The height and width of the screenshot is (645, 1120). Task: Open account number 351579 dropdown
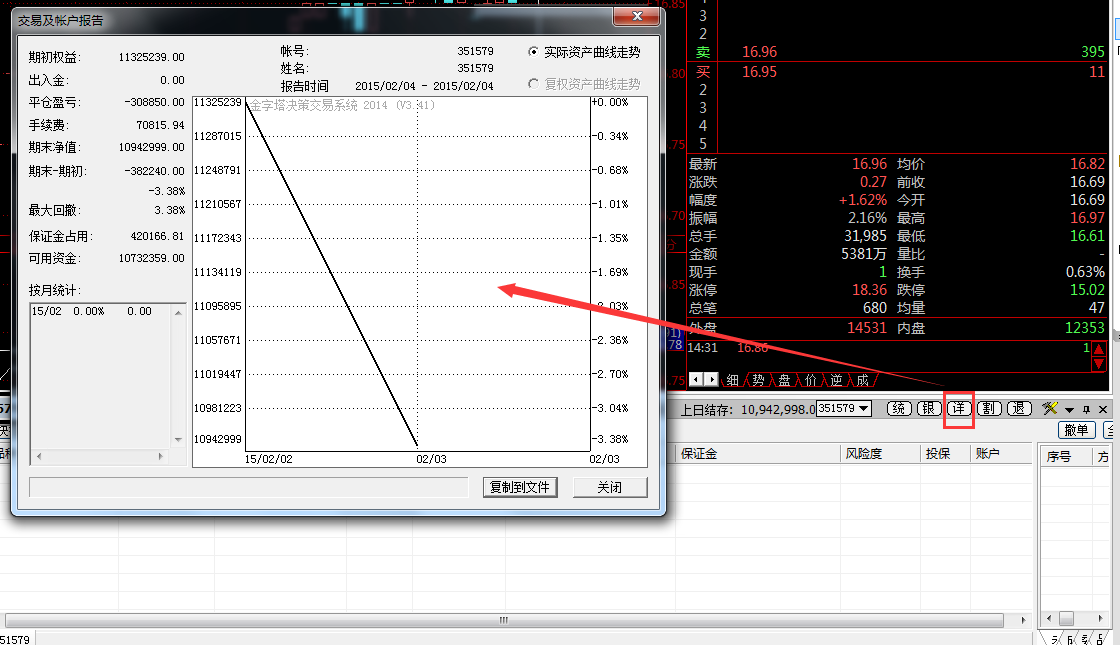coord(864,409)
